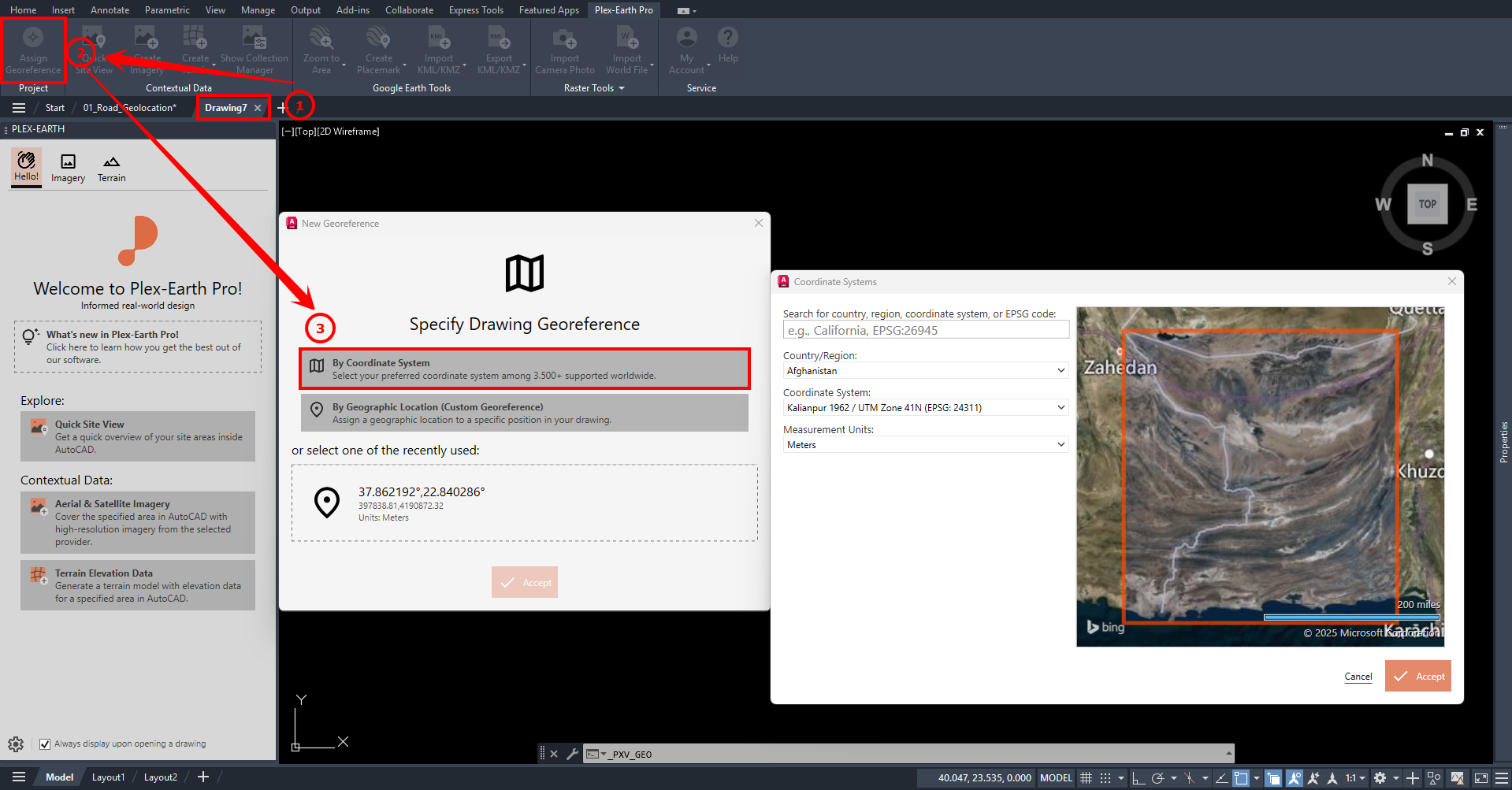Open Terrain section in Plex-Earth palette
Screen dimensions: 1512x790
coord(111,168)
